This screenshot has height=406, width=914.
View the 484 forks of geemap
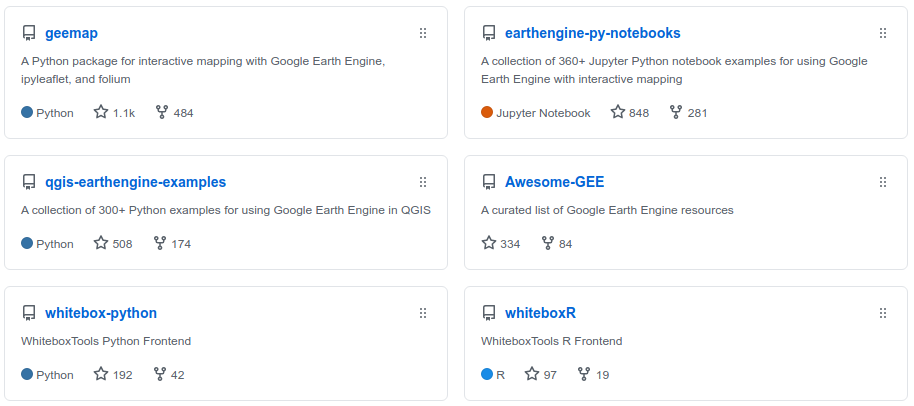(174, 112)
